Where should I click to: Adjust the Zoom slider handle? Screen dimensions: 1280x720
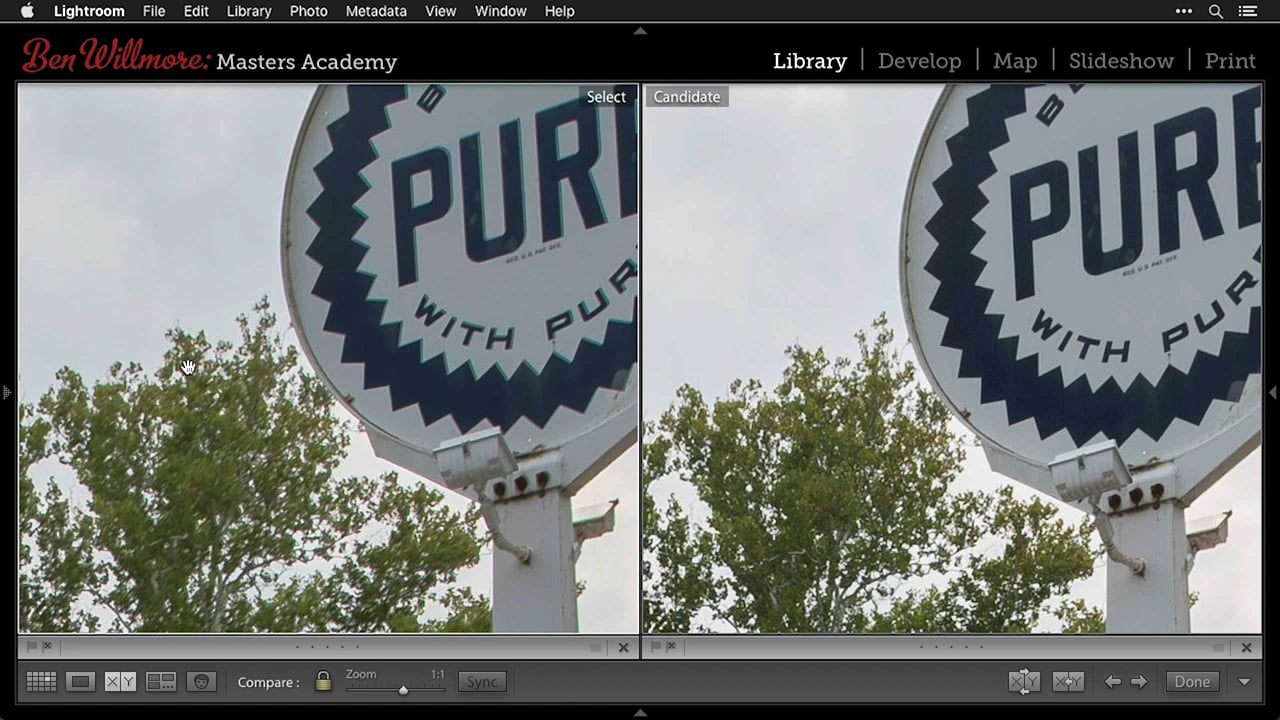pyautogui.click(x=403, y=689)
